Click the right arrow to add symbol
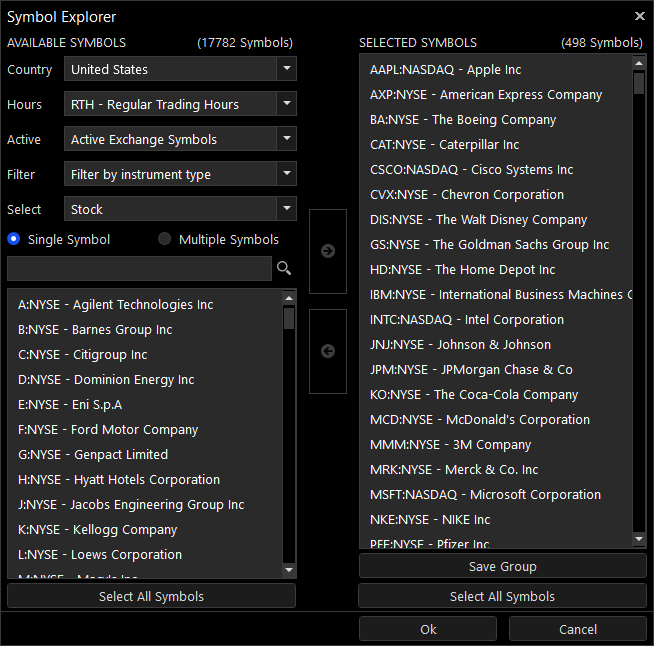Screen dimensions: 654x646 (328, 251)
